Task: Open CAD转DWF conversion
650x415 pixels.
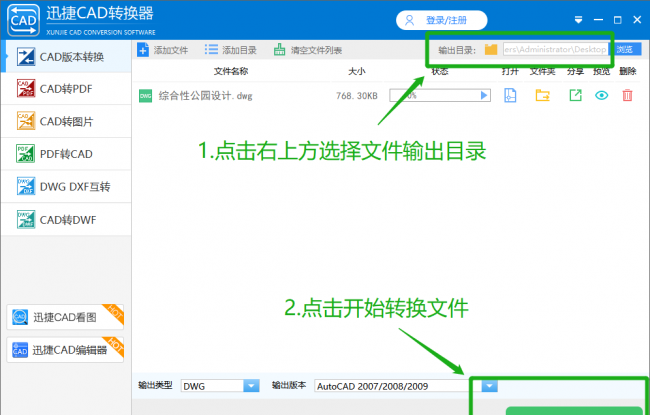Action: 66,219
